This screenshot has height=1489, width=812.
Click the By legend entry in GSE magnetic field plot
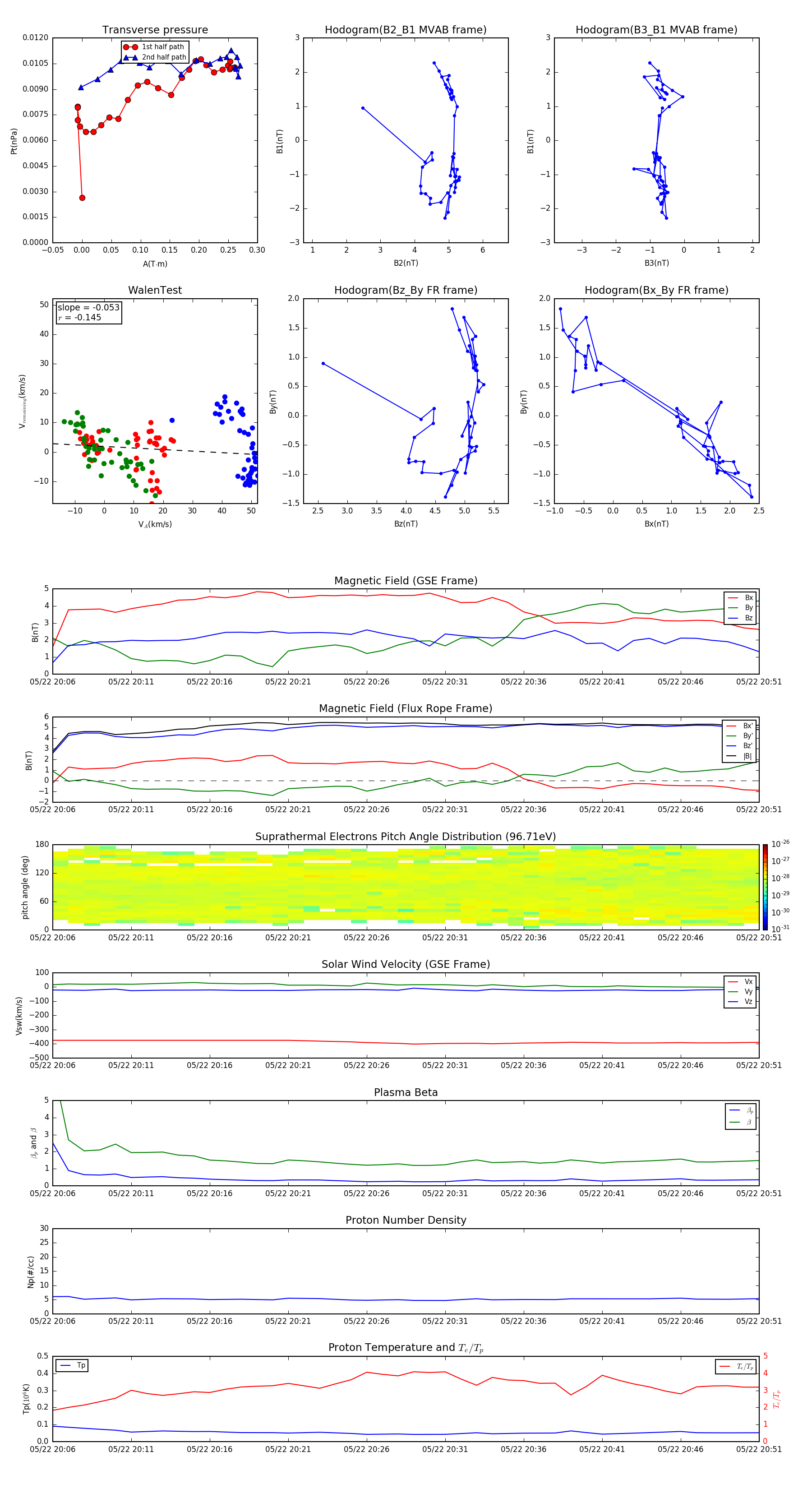(x=741, y=607)
